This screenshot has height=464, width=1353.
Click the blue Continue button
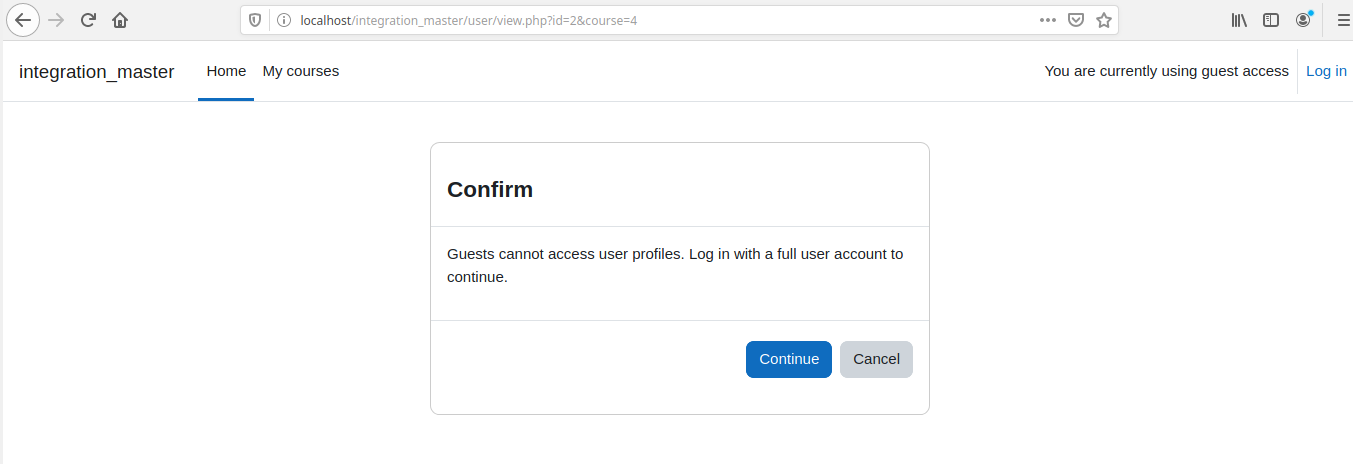(789, 359)
